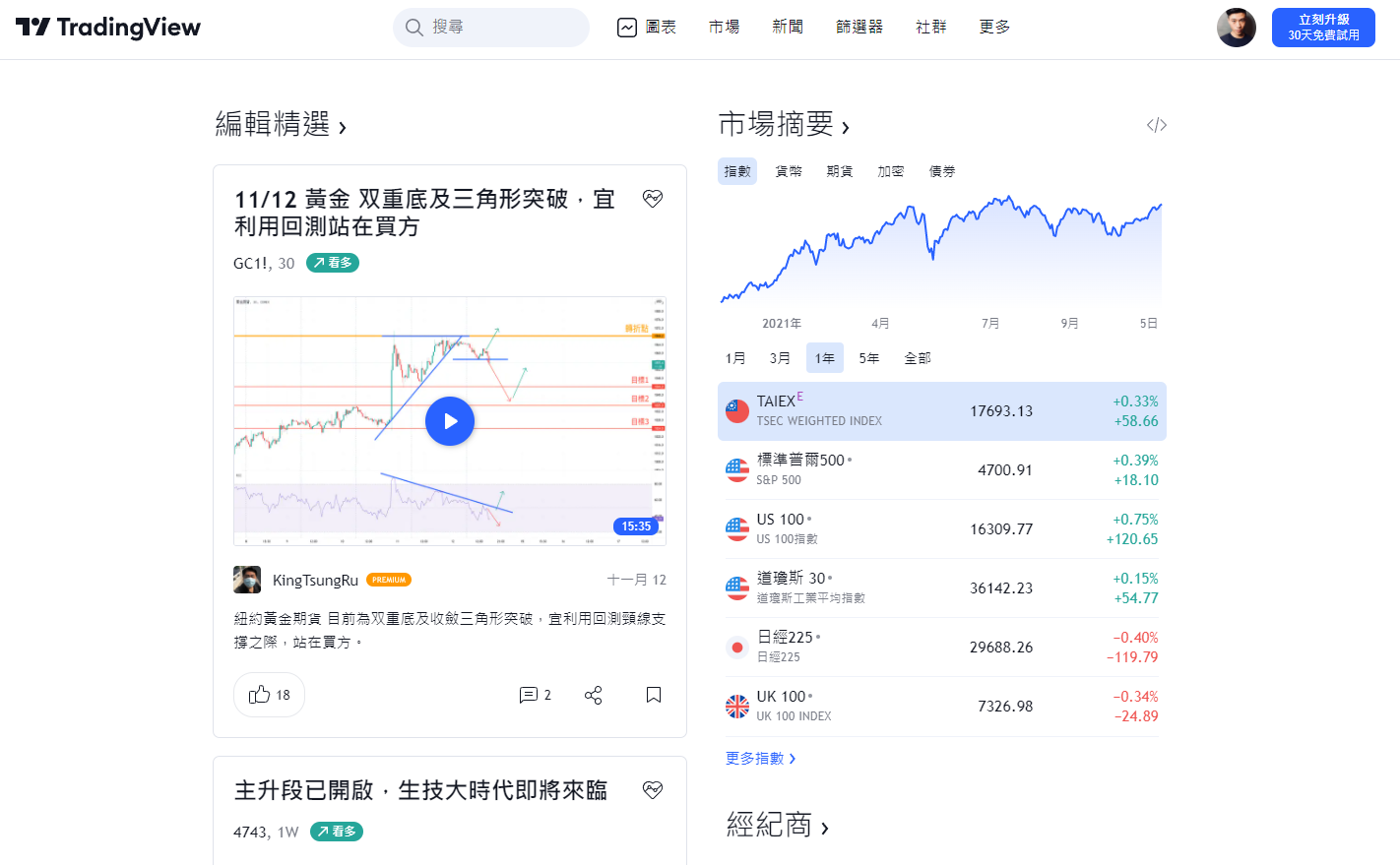Open KingTsungRu author profile name
1400x865 pixels.
[315, 580]
